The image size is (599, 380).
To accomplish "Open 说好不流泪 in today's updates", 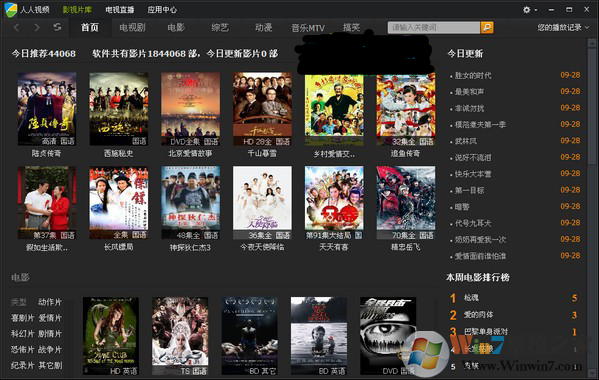I will pos(473,158).
